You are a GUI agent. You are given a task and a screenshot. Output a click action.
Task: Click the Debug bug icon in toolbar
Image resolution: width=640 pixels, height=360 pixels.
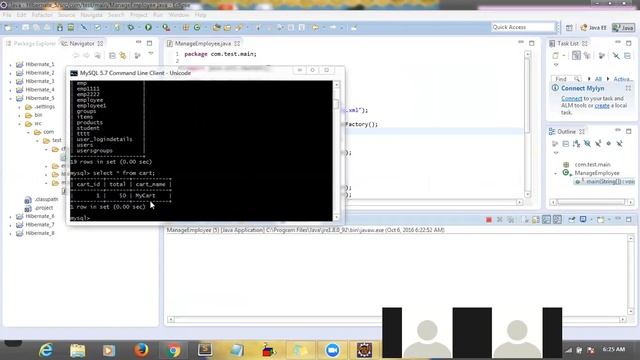point(130,27)
